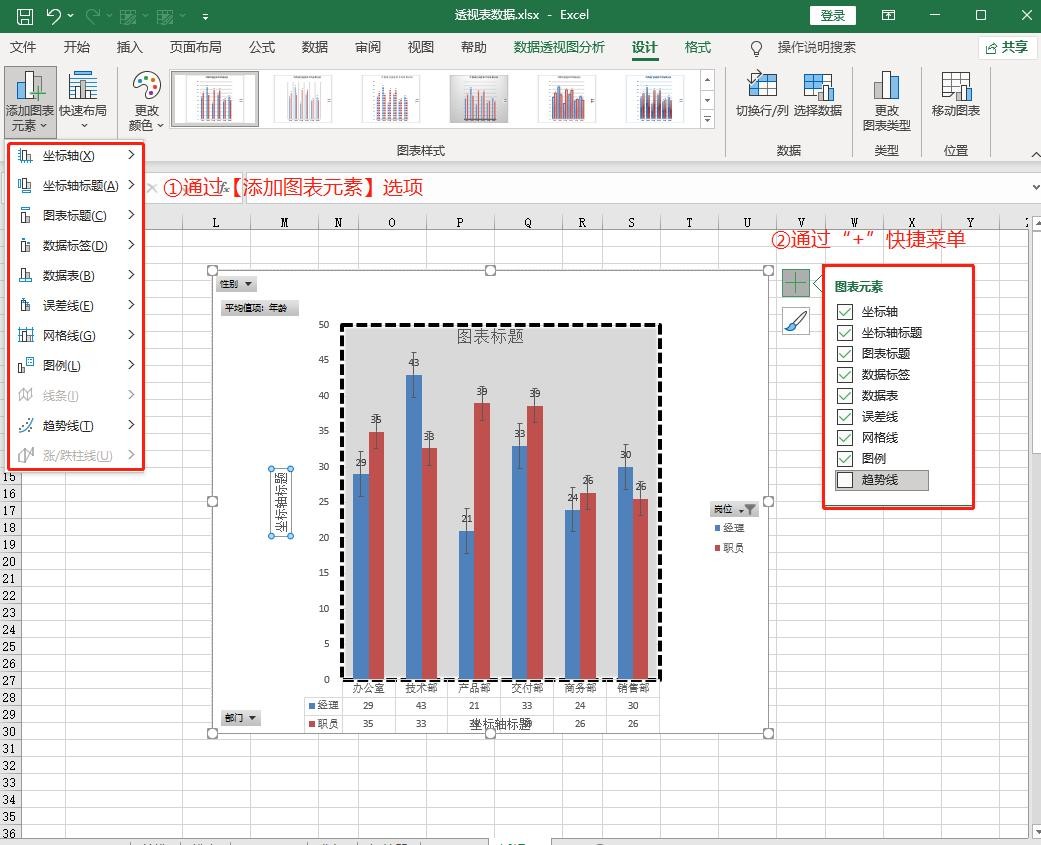The height and width of the screenshot is (845, 1041).
Task: Open the Data Labels (数据标签) submenu
Action: tap(75, 246)
